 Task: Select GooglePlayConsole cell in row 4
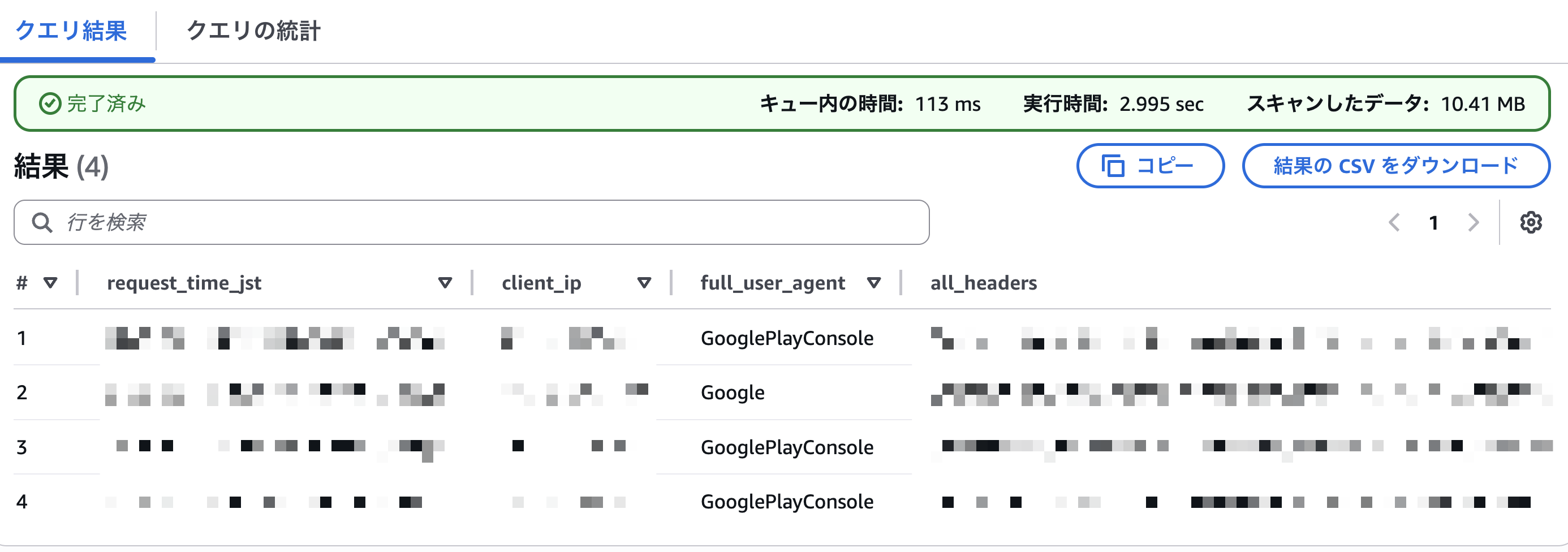(786, 502)
